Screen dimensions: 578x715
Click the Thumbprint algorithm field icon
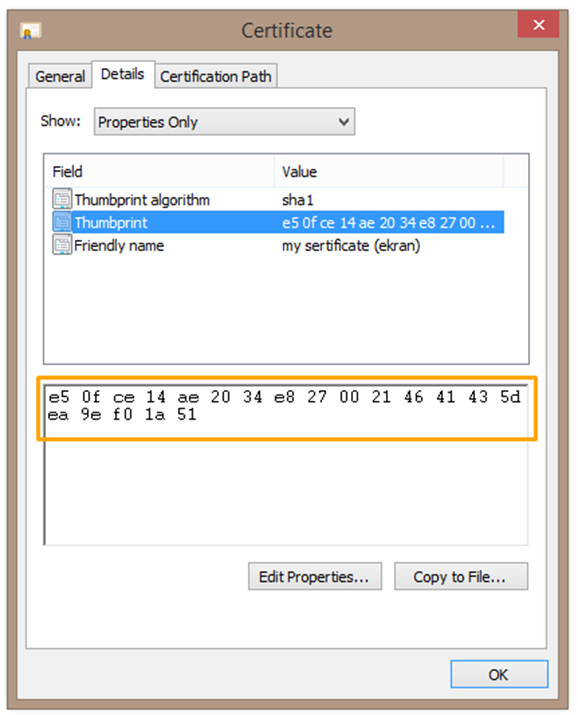[x=62, y=199]
